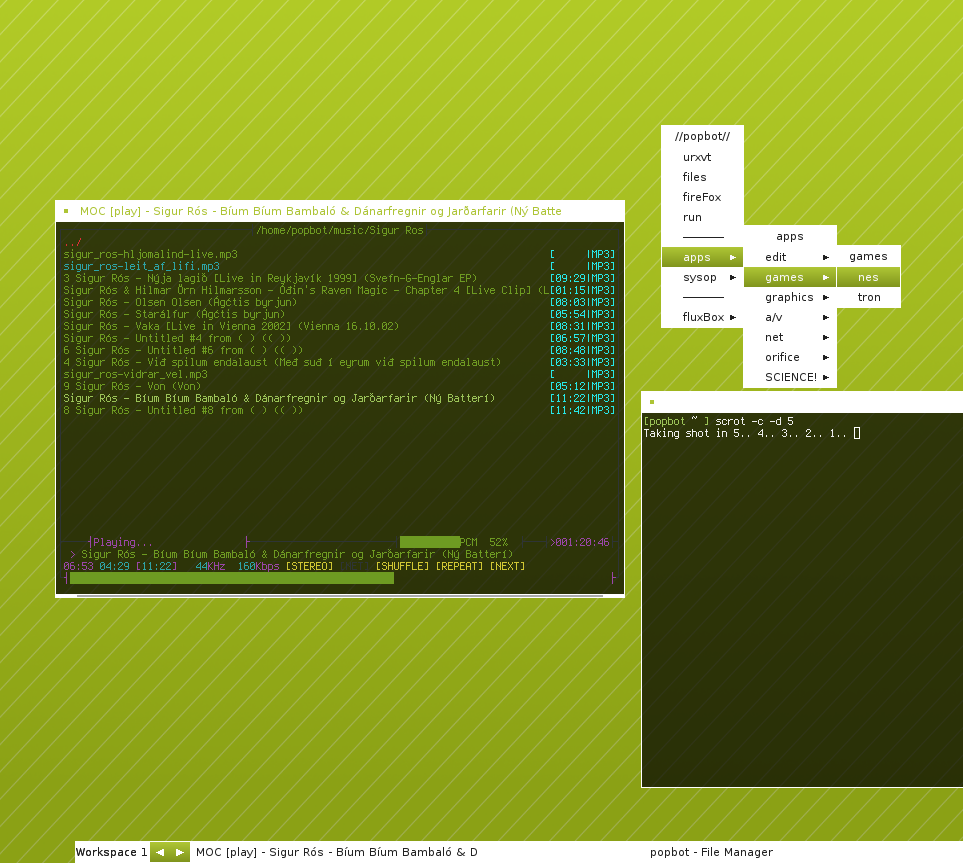Select Untitled #8 track in MOC
Image resolution: width=963 pixels, height=863 pixels.
point(339,410)
